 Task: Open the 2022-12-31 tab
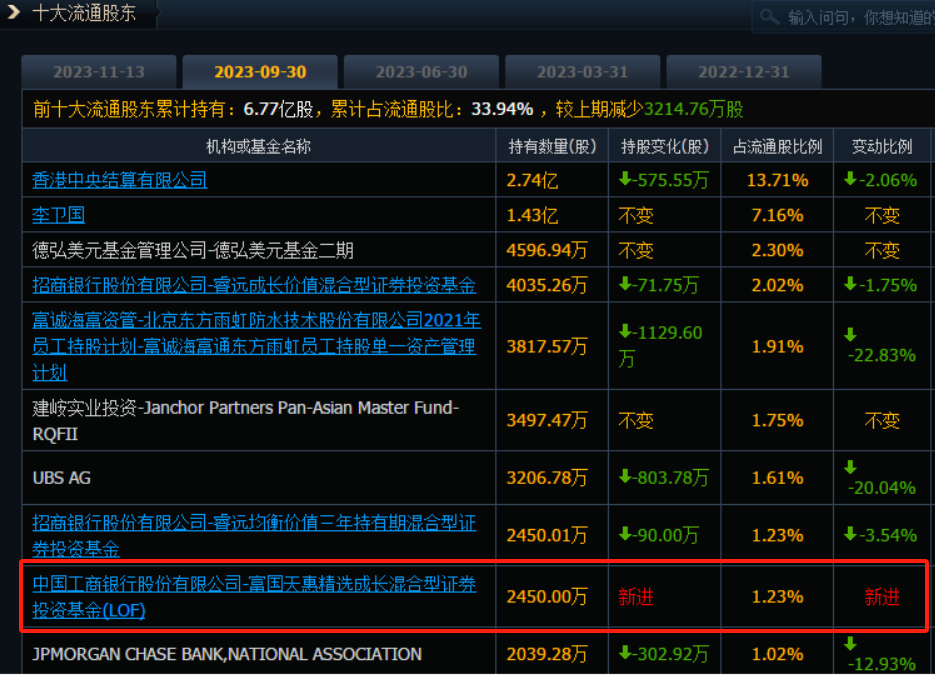(744, 72)
